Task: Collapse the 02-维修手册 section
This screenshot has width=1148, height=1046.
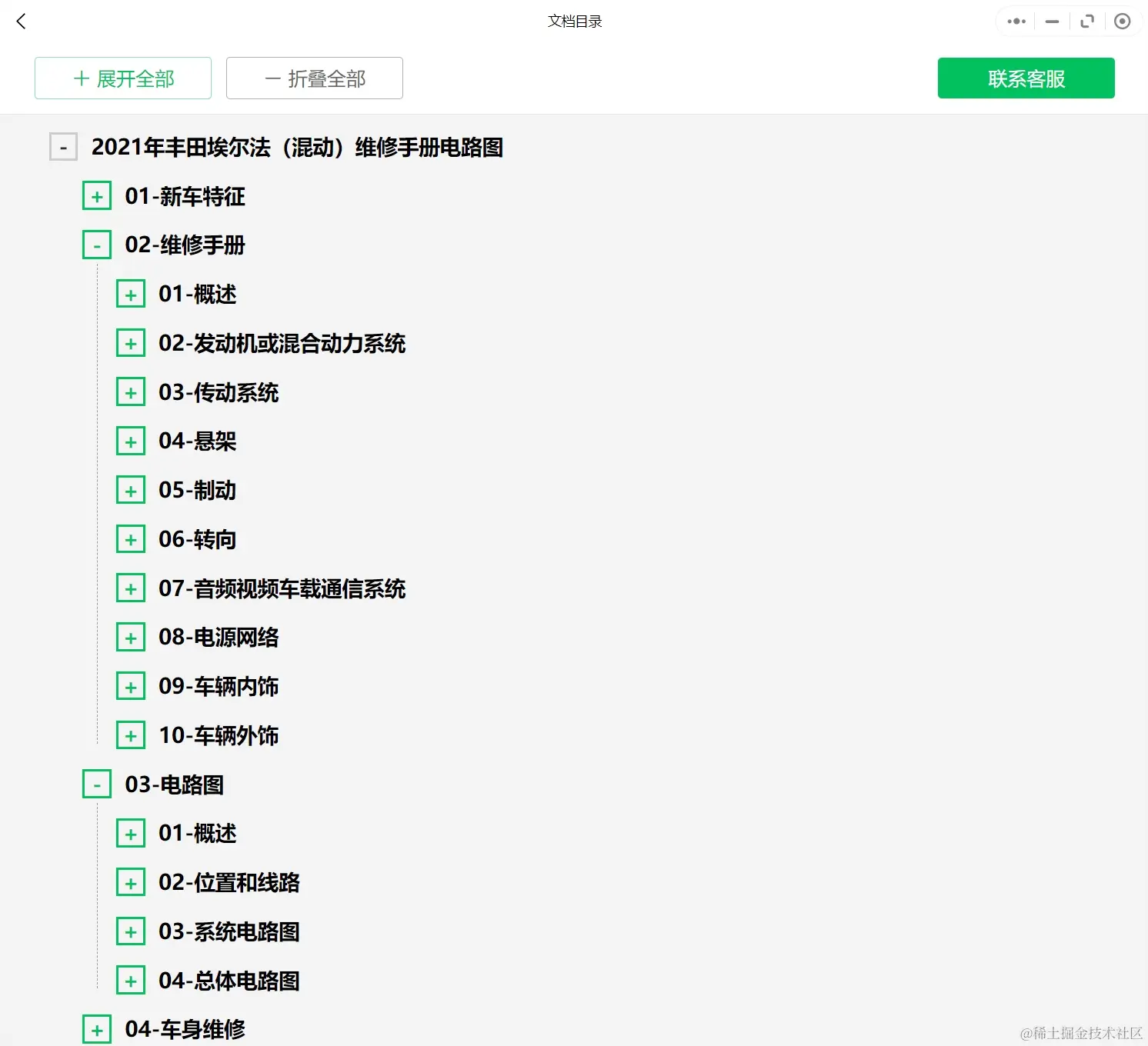Action: [x=97, y=244]
